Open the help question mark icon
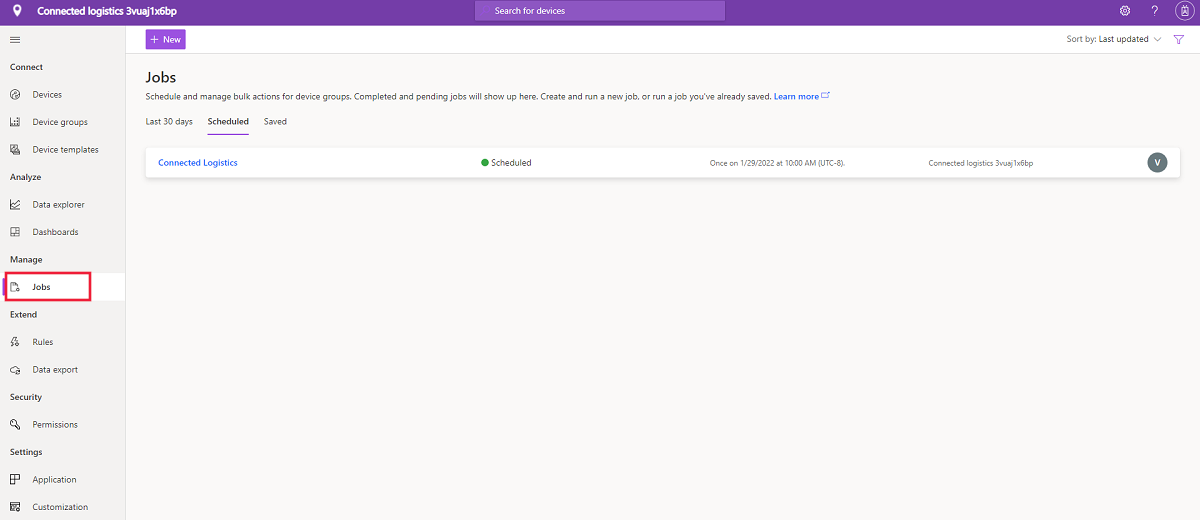1200x520 pixels. pyautogui.click(x=1154, y=11)
